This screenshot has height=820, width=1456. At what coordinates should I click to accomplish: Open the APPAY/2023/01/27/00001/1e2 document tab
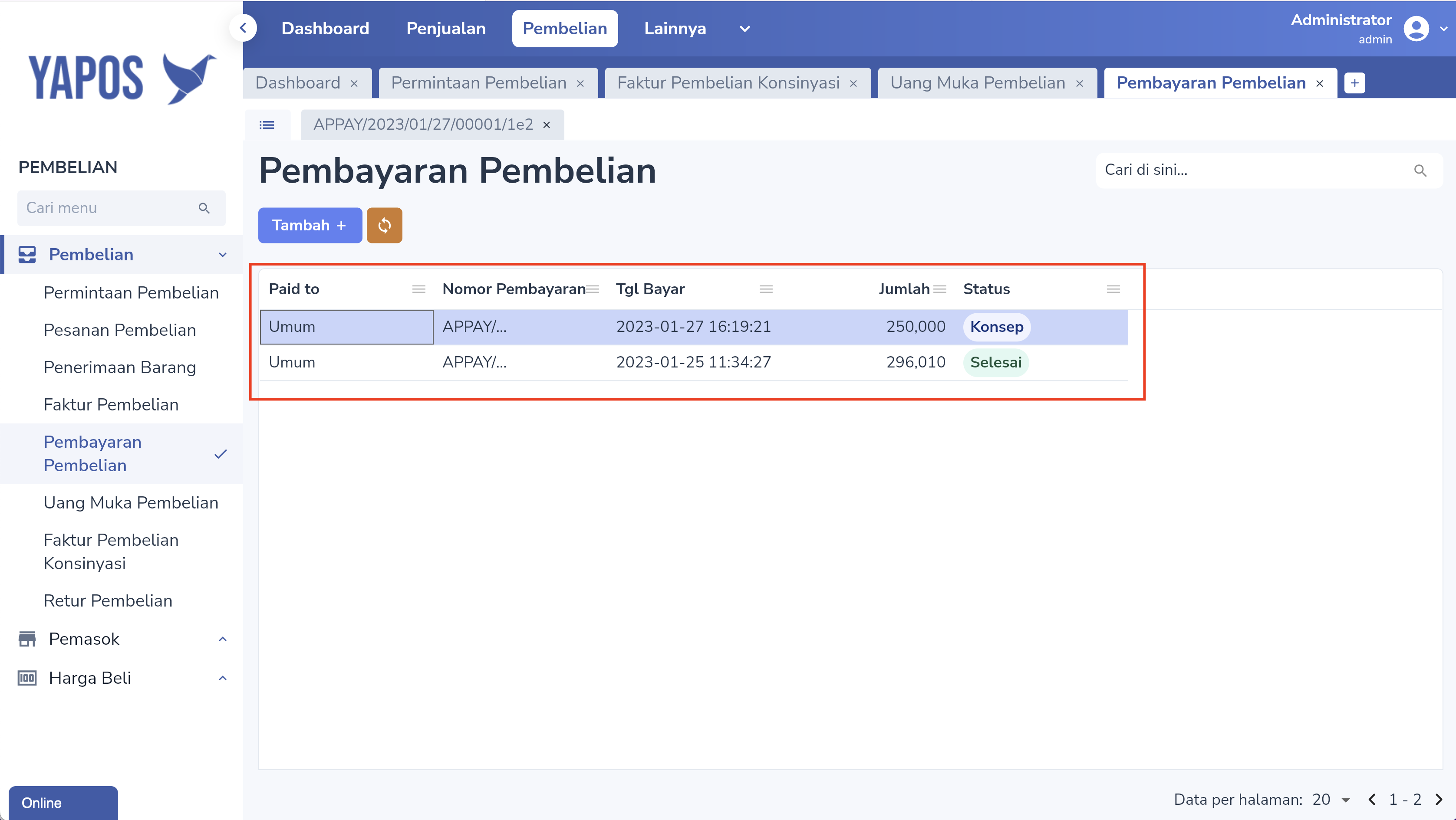[x=423, y=125]
